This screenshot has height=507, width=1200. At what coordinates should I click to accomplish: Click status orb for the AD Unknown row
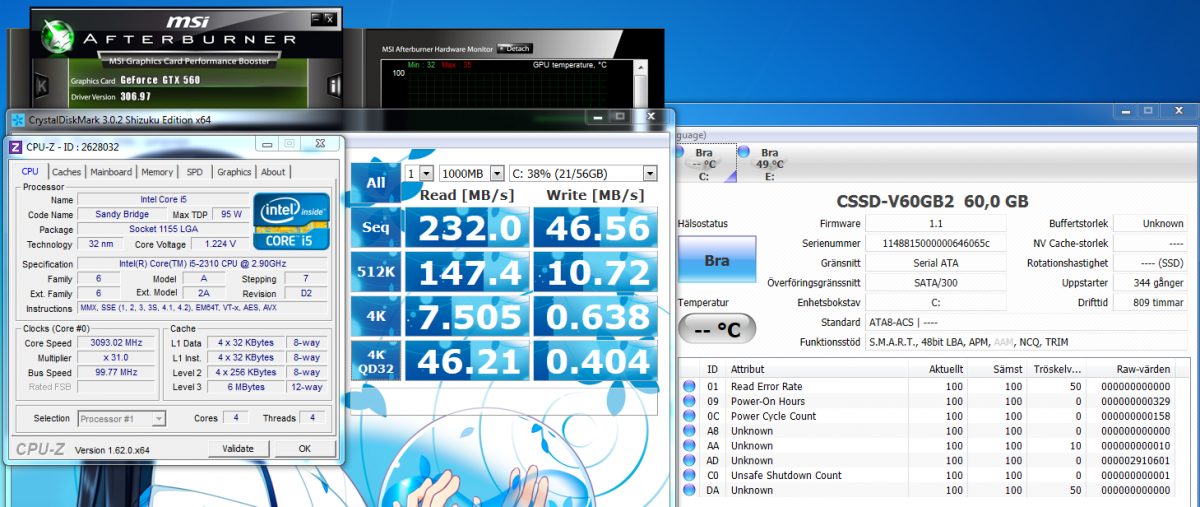[689, 461]
